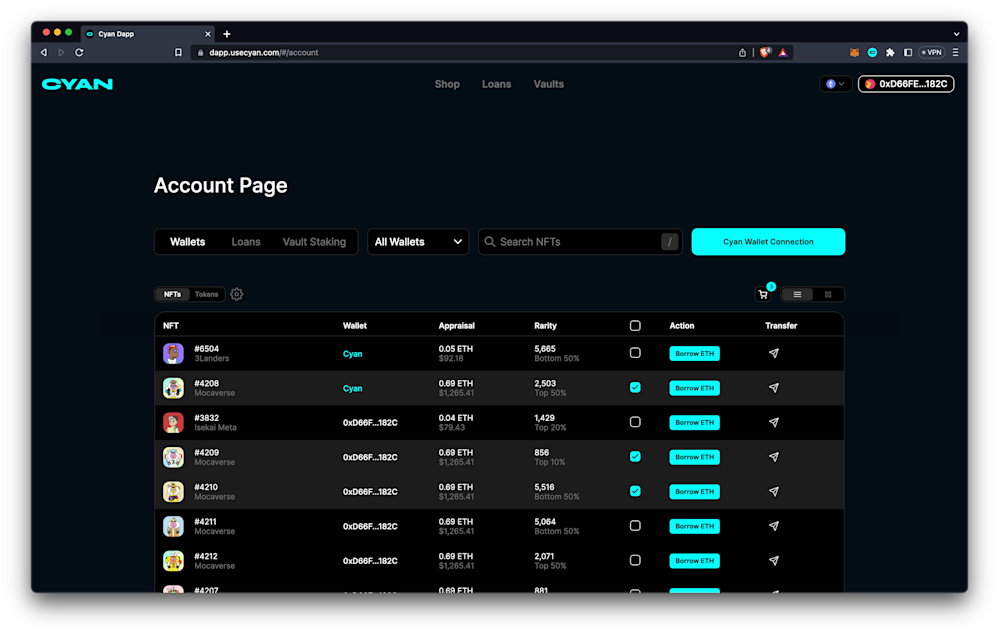
Task: Borrow ETH against #4212 Mocaverse
Action: (x=694, y=561)
